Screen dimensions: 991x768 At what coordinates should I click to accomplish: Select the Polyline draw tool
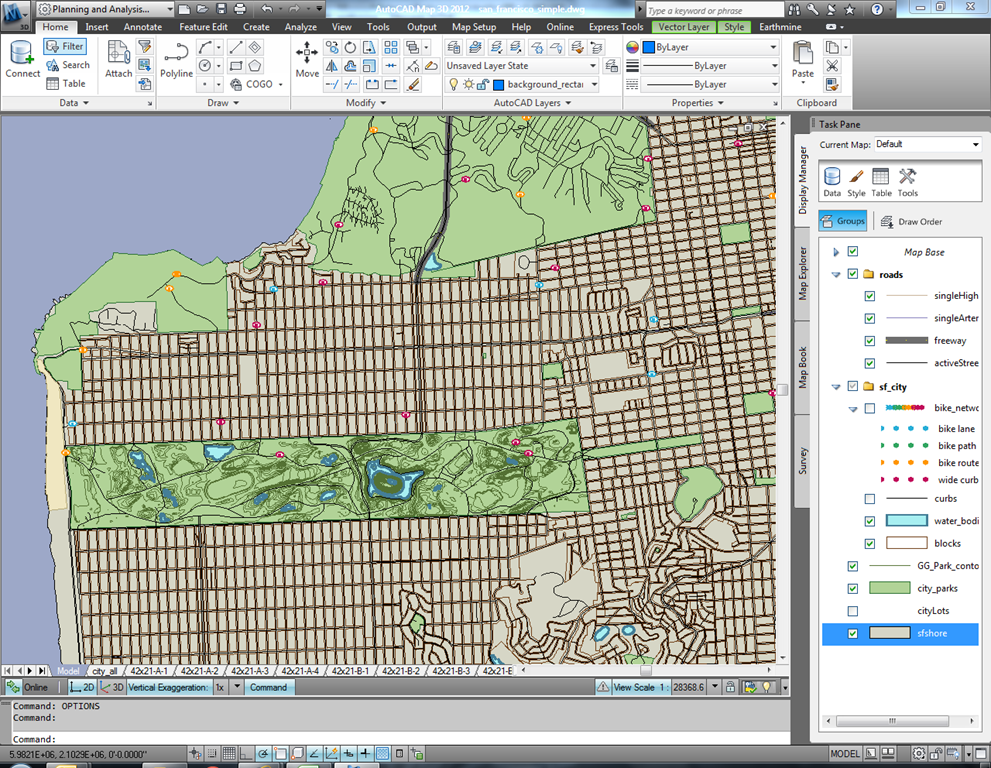176,58
